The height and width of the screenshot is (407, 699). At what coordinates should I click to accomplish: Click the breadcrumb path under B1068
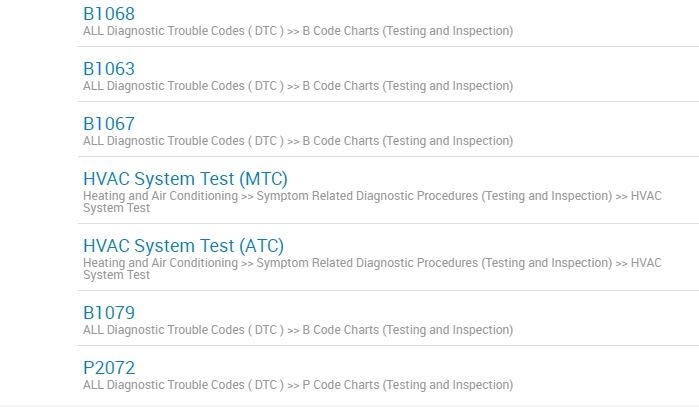click(298, 31)
